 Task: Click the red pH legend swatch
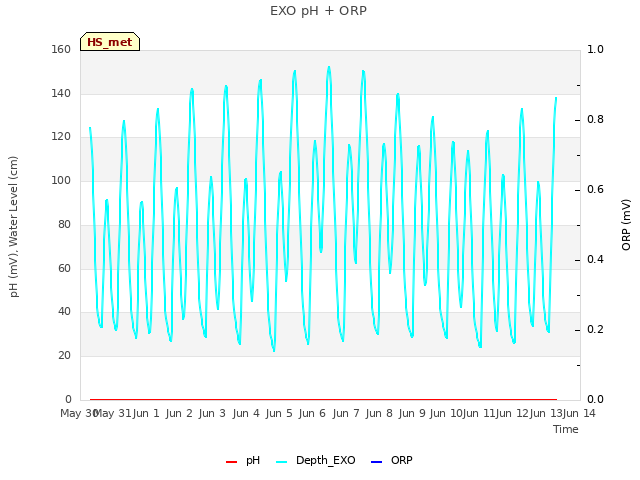pos(231,462)
